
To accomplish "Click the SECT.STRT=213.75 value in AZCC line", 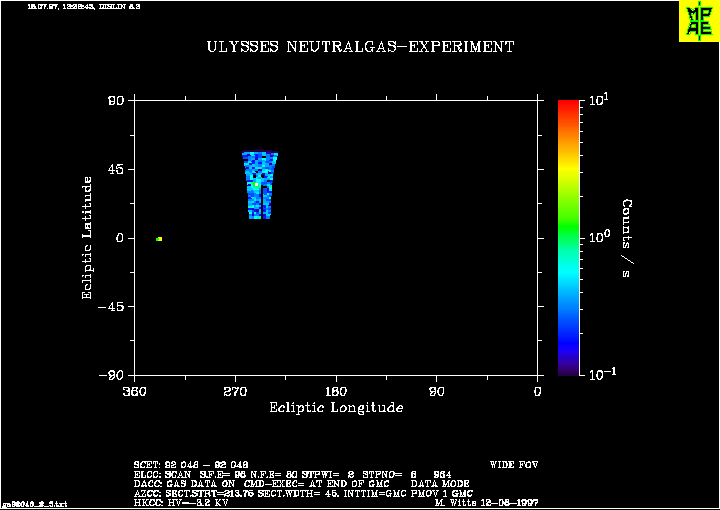I will click(x=210, y=493).
